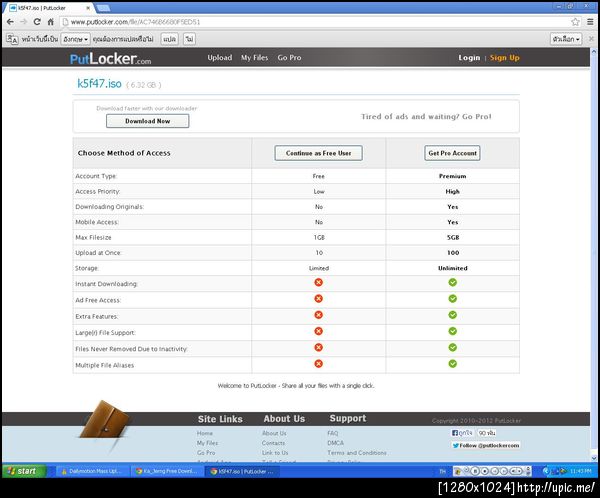Open the Upload menu item
The image size is (600, 498).
[220, 58]
